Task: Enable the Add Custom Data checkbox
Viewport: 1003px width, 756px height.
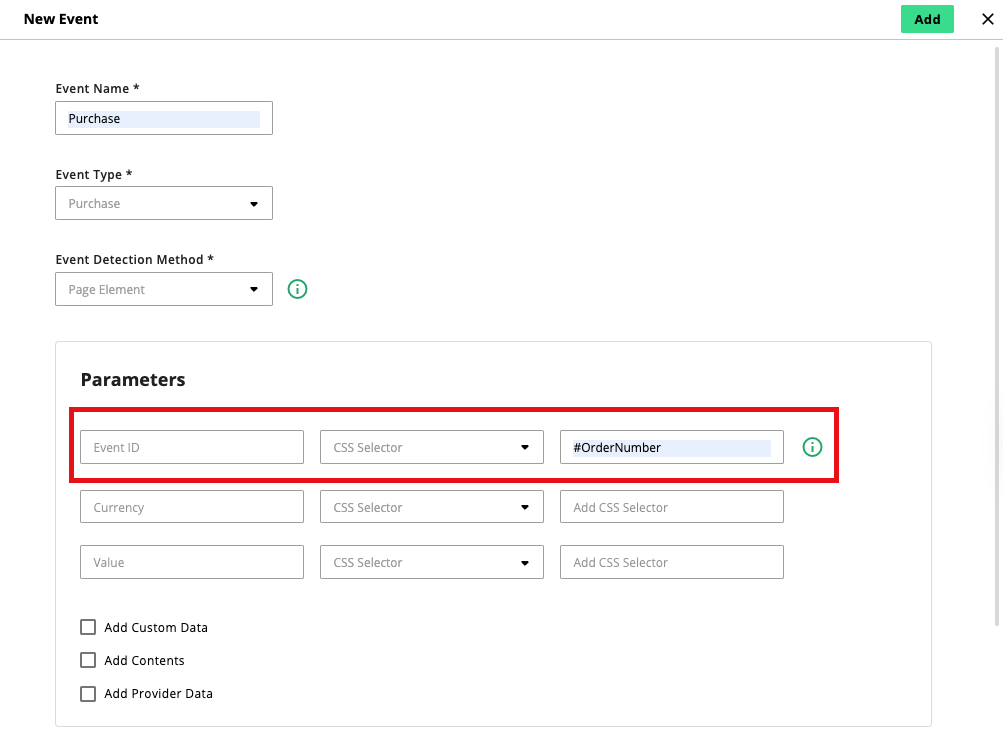Action: 88,628
